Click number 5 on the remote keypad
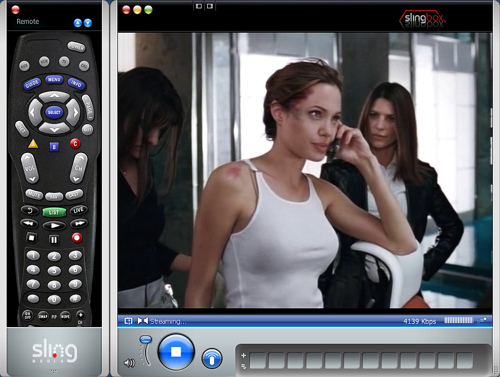The width and height of the screenshot is (500, 377). (x=54, y=271)
